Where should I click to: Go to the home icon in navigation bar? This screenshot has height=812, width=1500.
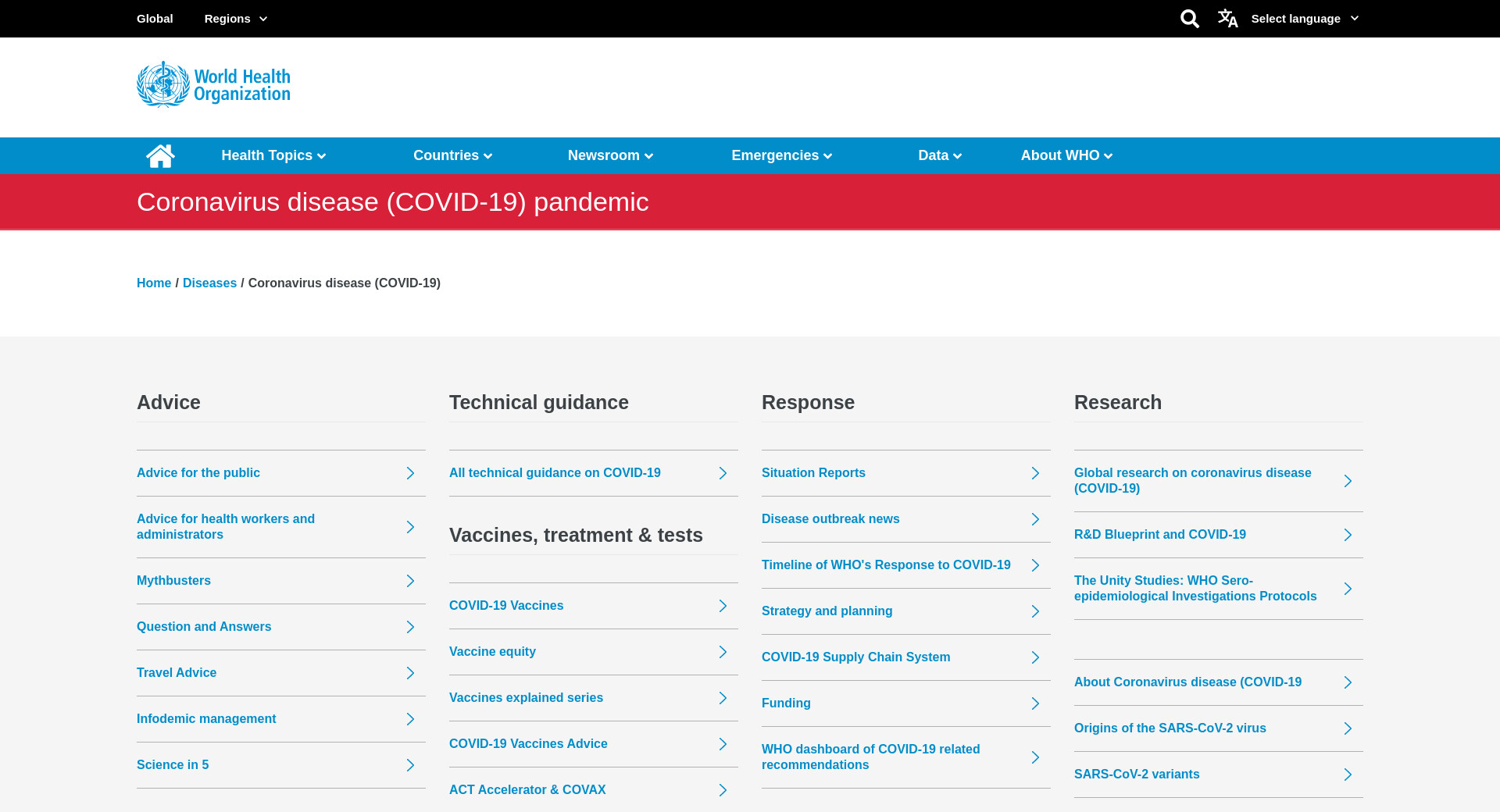(x=160, y=156)
